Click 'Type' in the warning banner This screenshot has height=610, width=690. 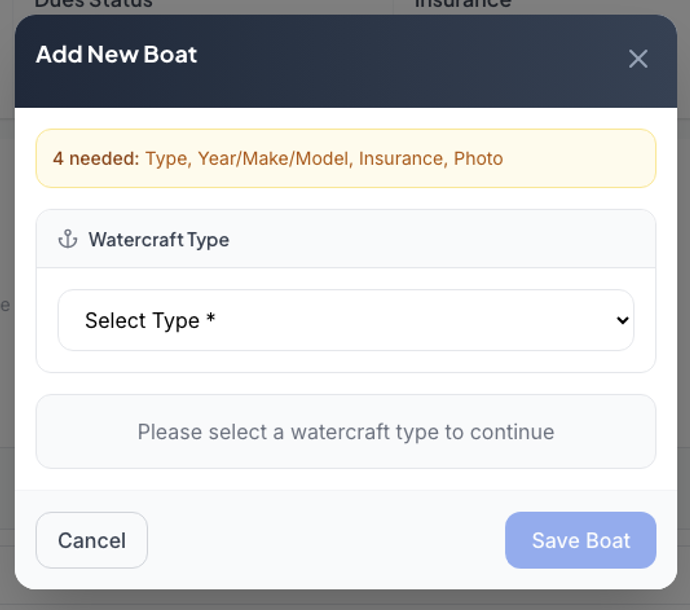coord(166,158)
